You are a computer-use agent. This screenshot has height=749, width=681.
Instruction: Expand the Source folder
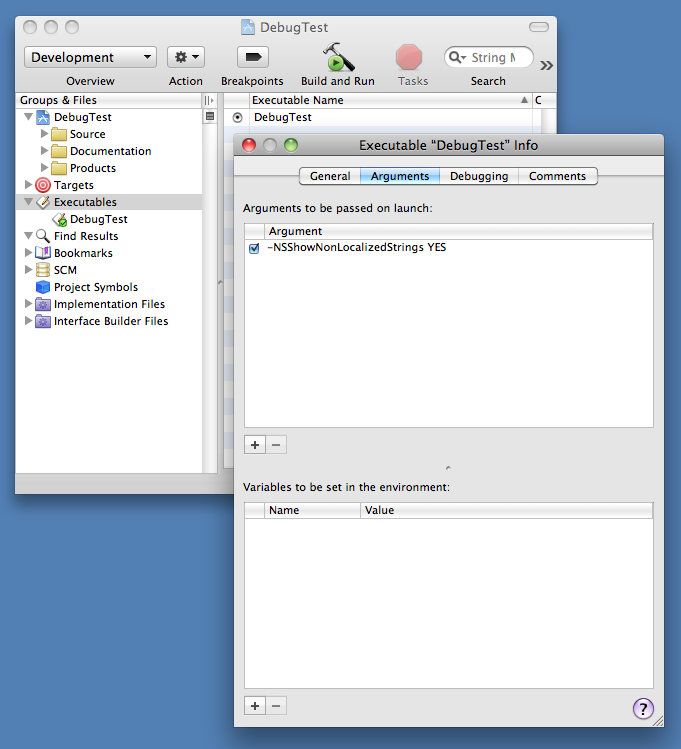pyautogui.click(x=44, y=134)
